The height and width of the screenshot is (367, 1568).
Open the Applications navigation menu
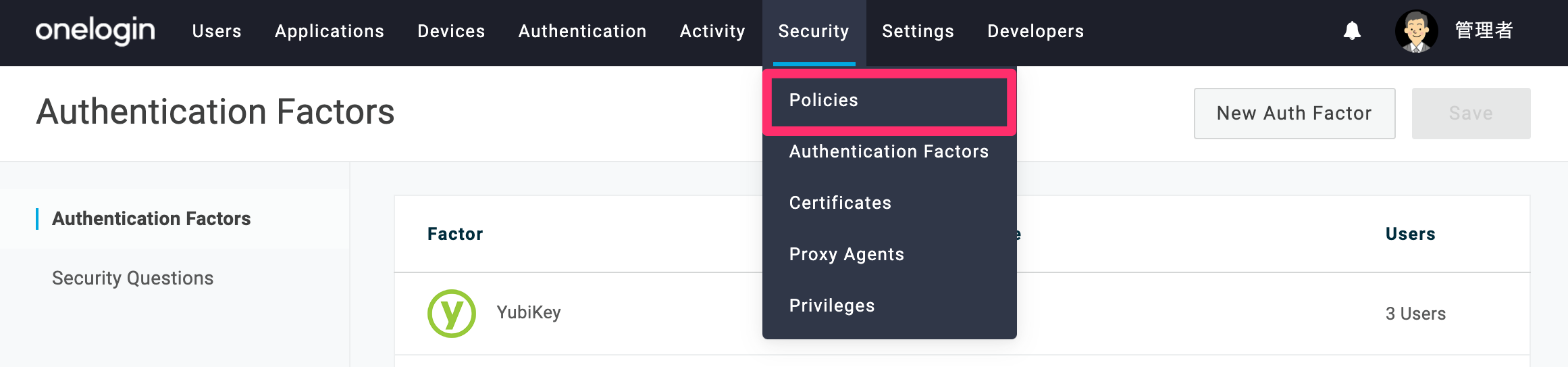[330, 31]
